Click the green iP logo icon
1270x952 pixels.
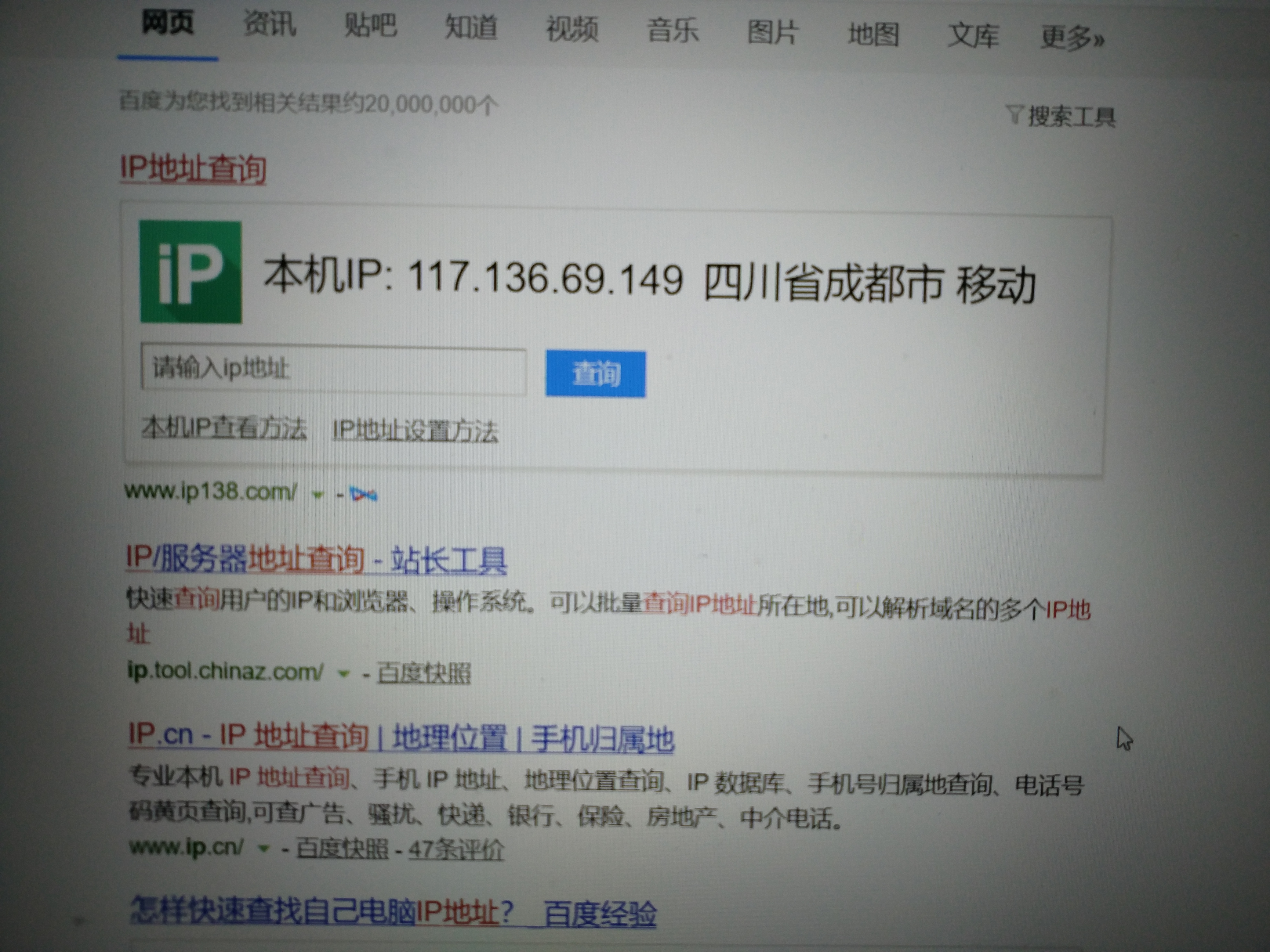[191, 272]
